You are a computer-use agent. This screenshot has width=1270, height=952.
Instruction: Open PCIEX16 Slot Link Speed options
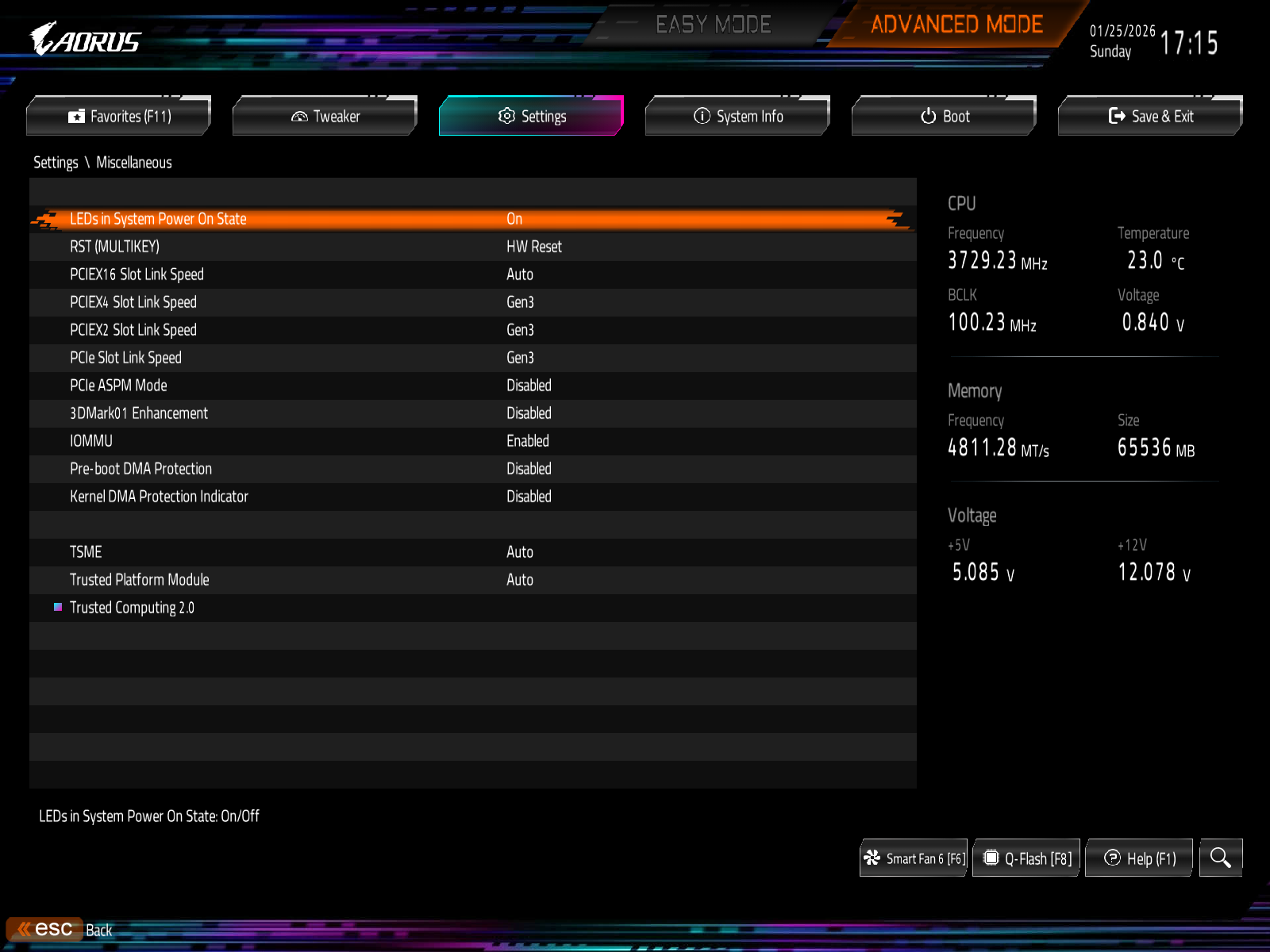pyautogui.click(x=520, y=274)
